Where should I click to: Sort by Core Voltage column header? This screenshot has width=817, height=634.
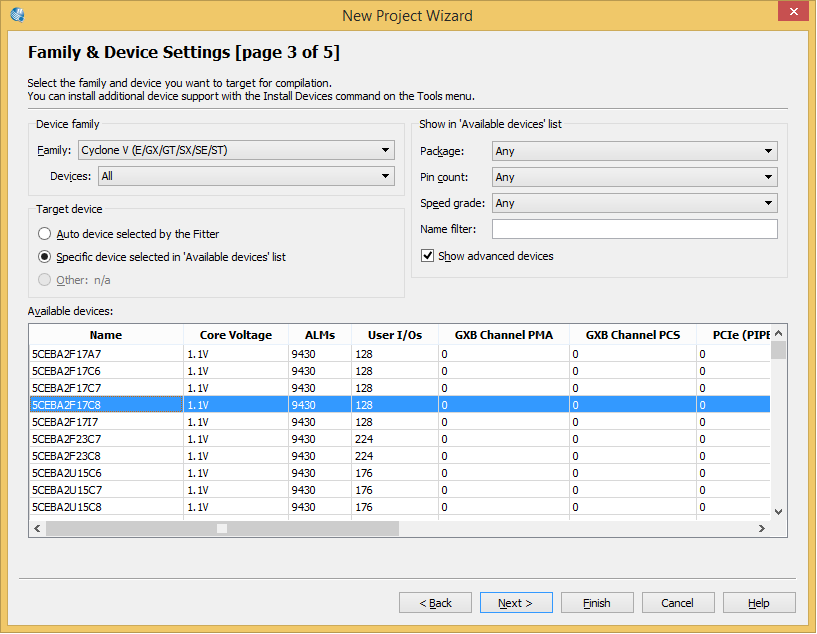236,335
